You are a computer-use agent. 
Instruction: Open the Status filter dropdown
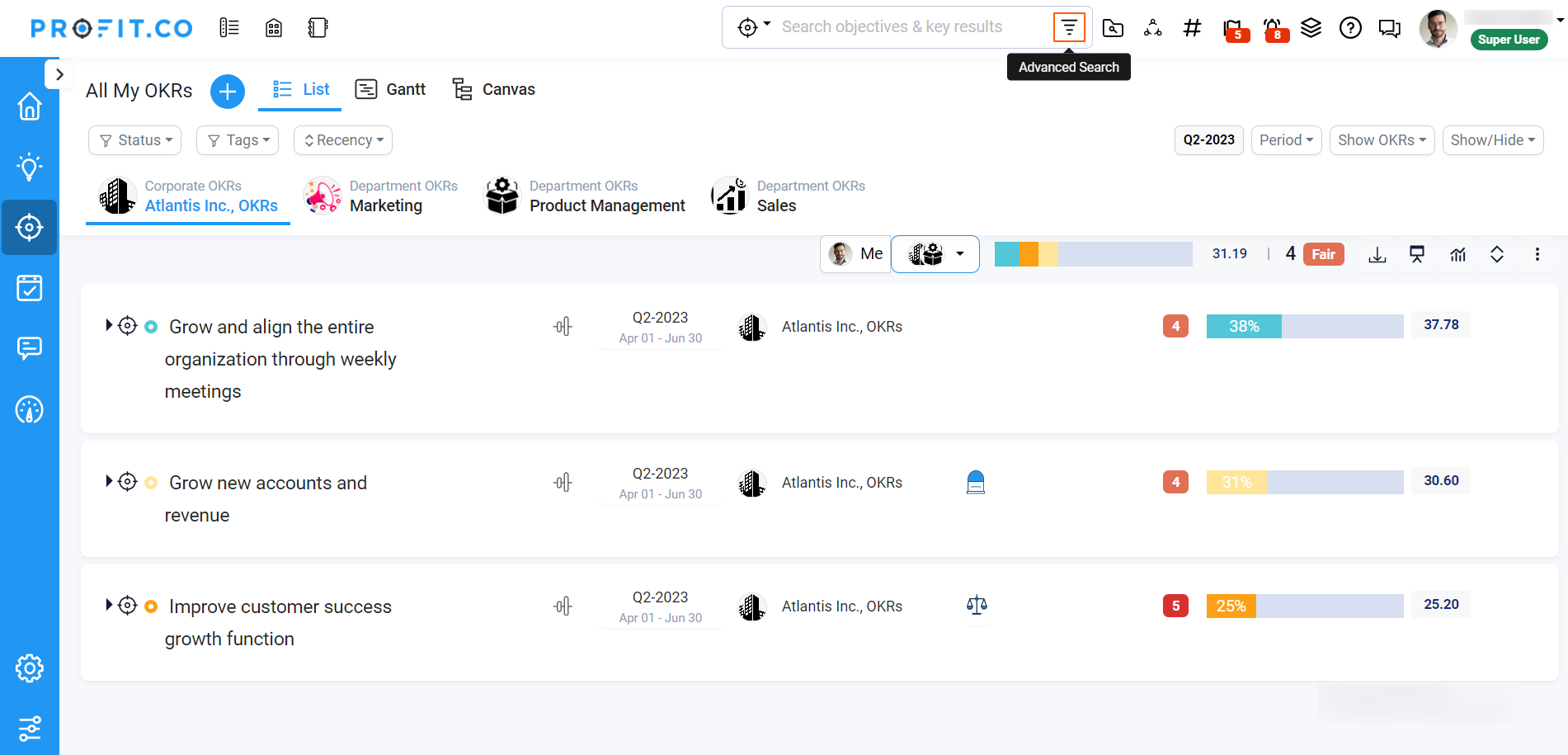(x=135, y=140)
